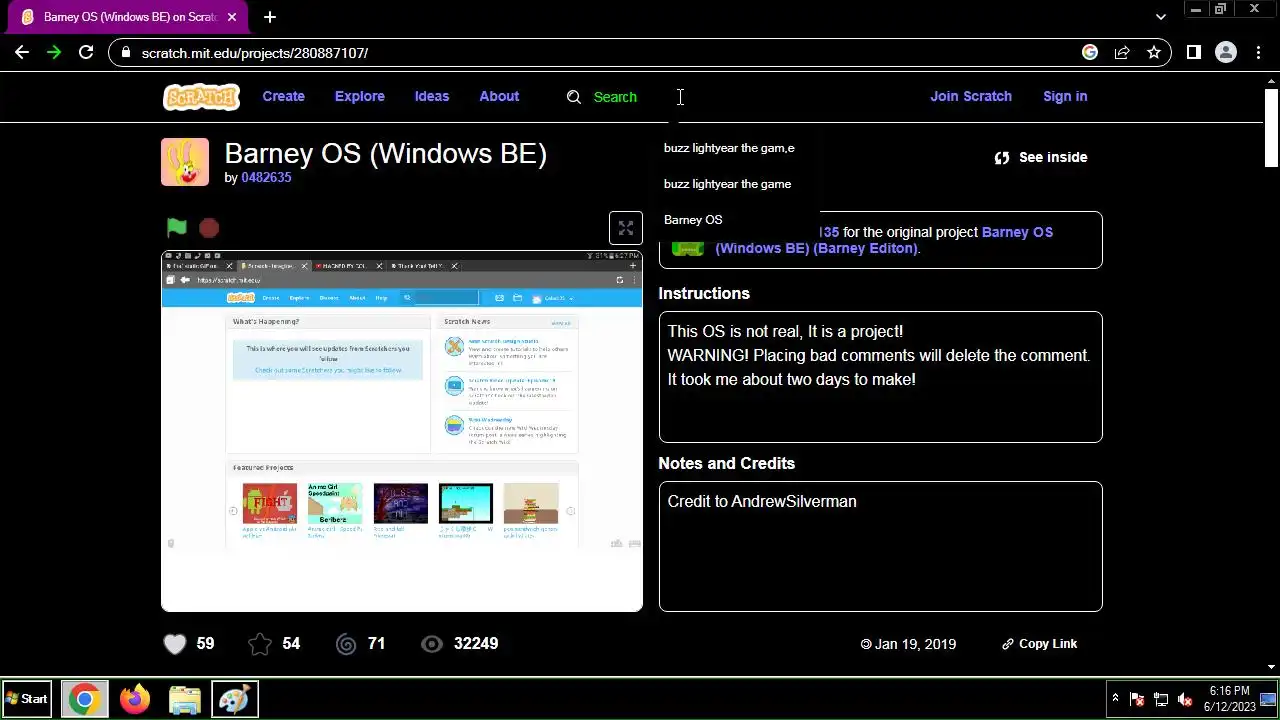Choose the 'Barney OS' search suggestion
The width and height of the screenshot is (1280, 720).
click(x=693, y=220)
